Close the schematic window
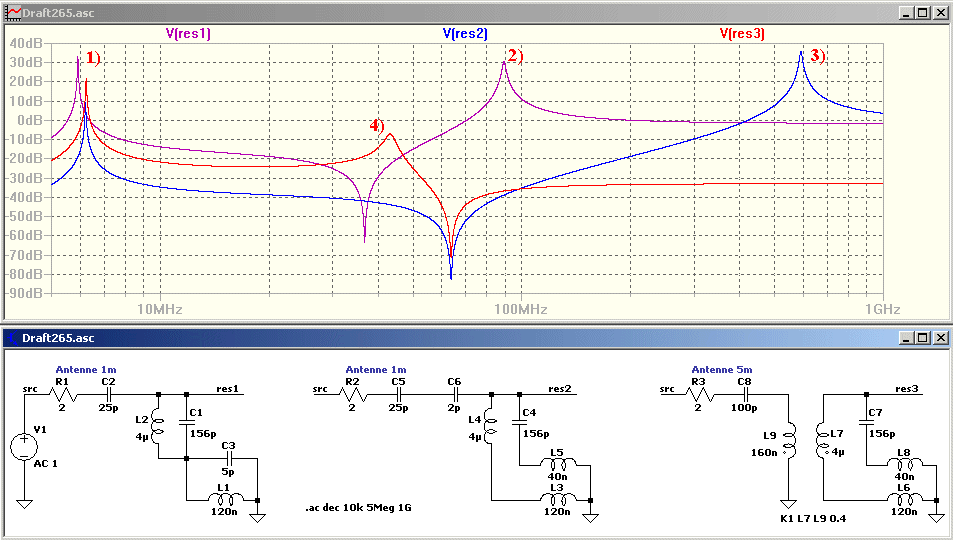Viewport: 953px width, 540px height. tap(940, 338)
